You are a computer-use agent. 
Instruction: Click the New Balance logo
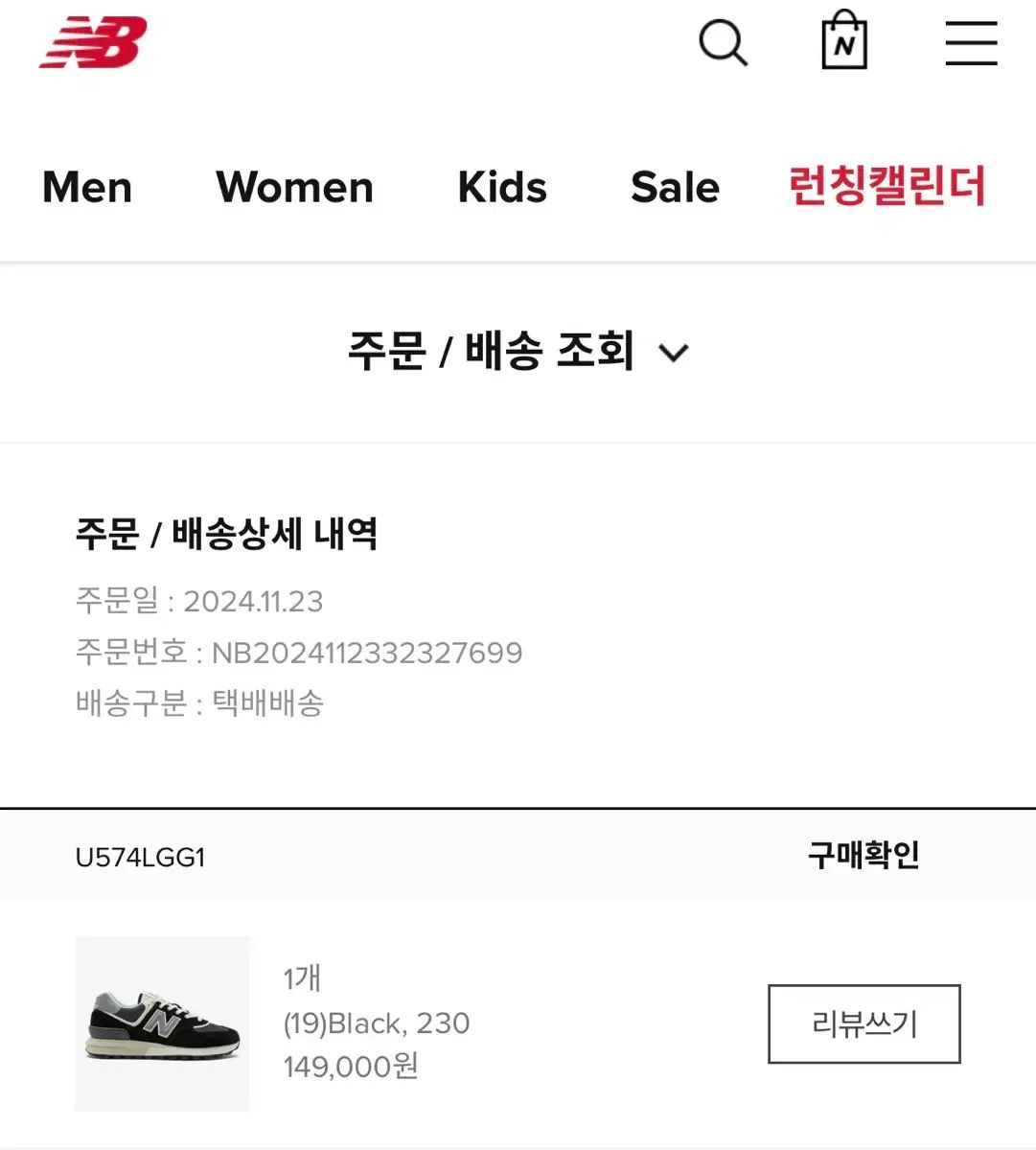click(x=93, y=43)
